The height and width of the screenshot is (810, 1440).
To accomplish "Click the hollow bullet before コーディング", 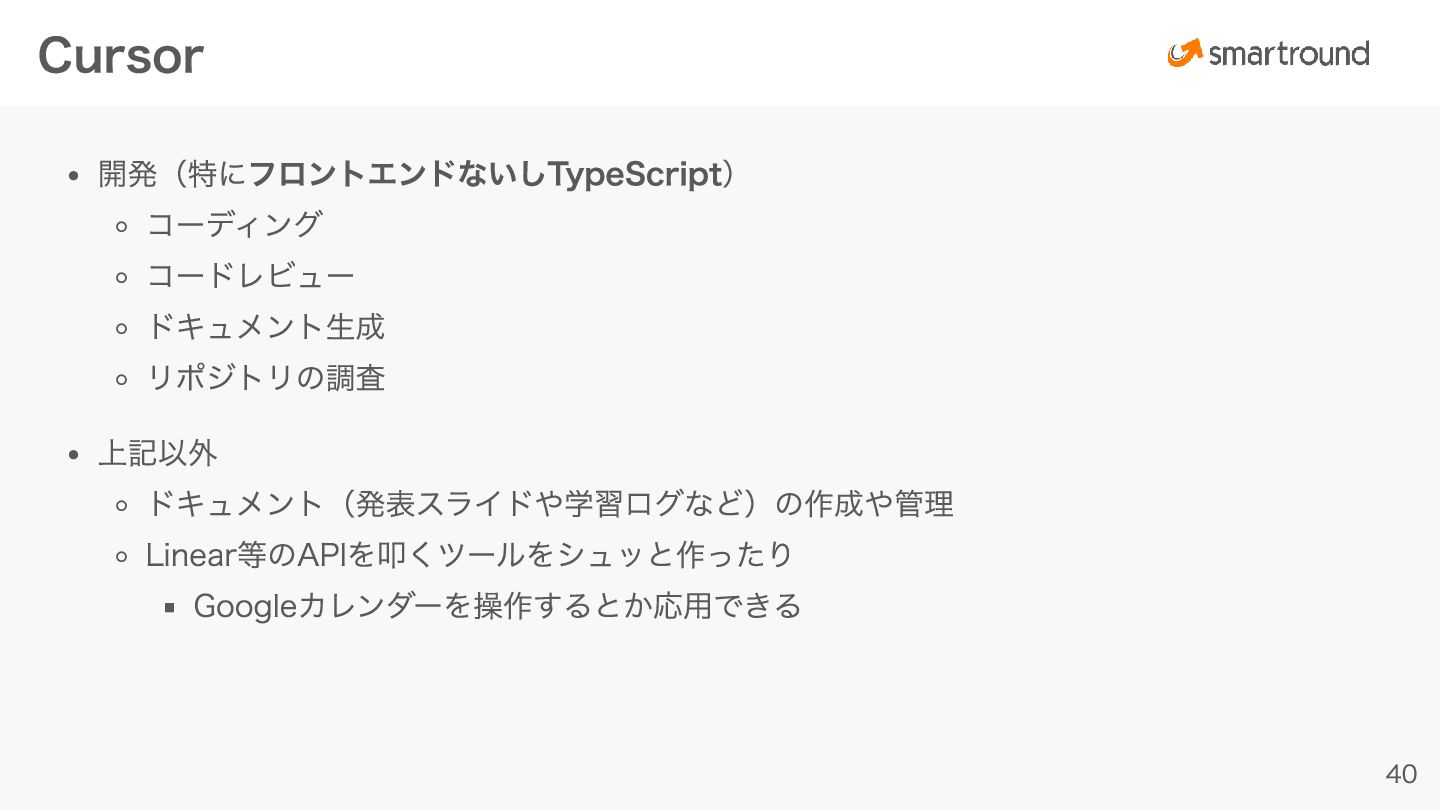I will [x=122, y=226].
